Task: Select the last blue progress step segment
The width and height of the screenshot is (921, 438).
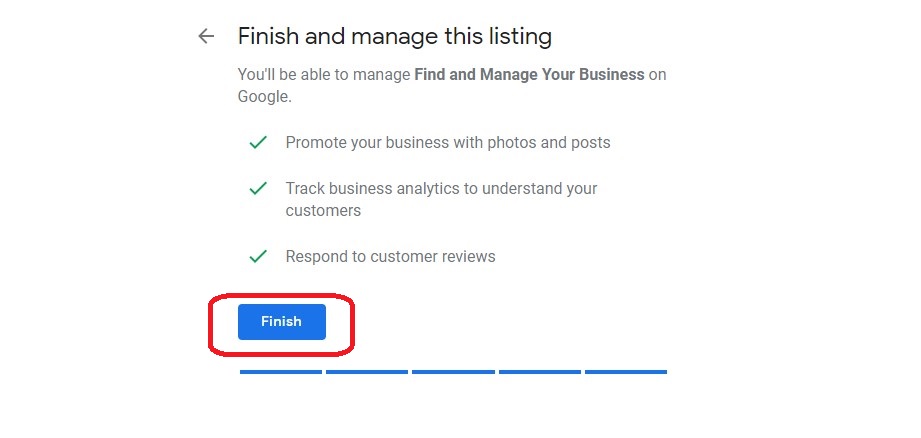Action: tap(626, 372)
